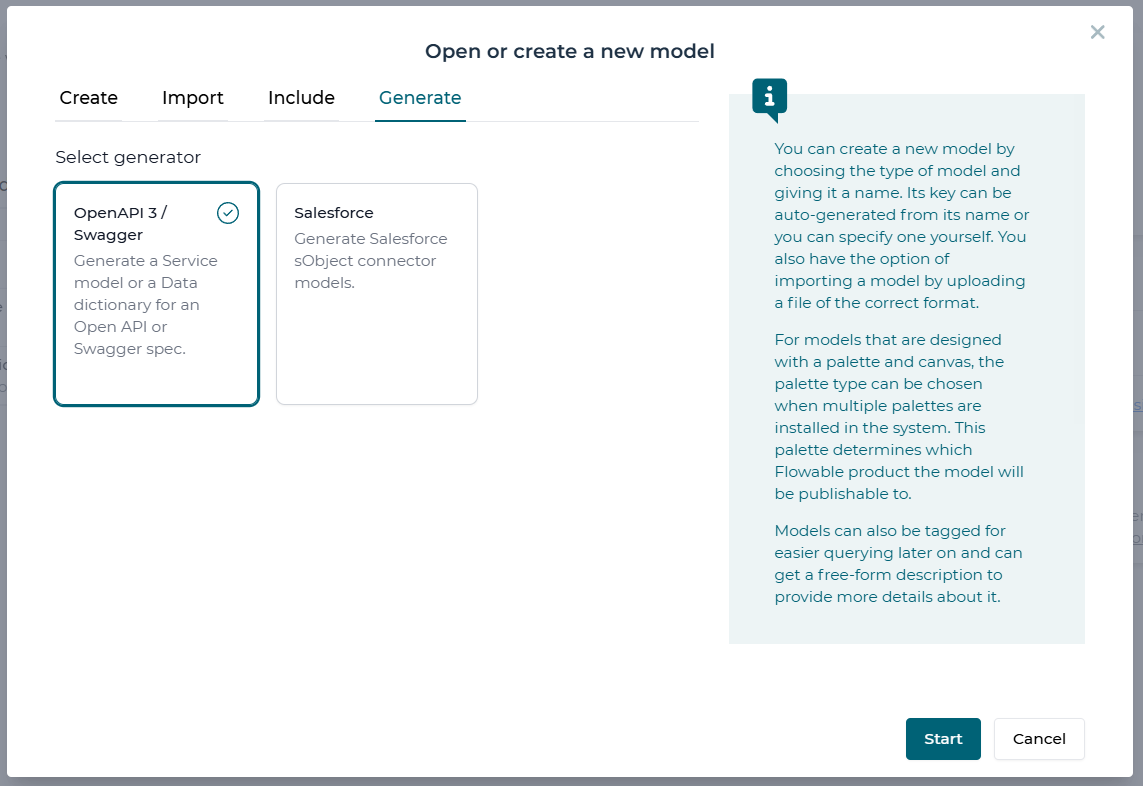Click the info speech-bubble icon
This screenshot has height=786, width=1143.
[769, 97]
